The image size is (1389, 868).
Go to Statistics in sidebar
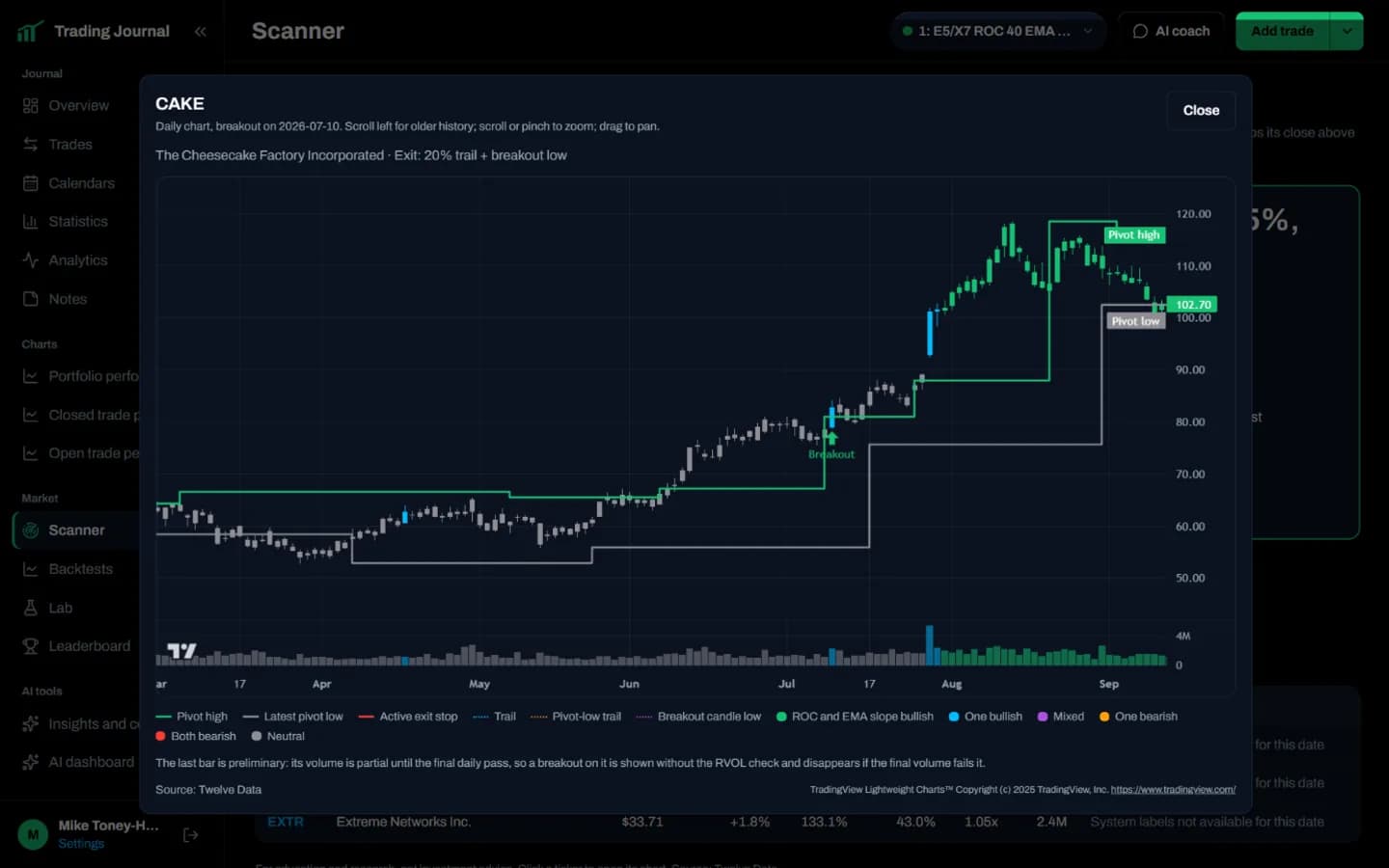pyautogui.click(x=77, y=222)
